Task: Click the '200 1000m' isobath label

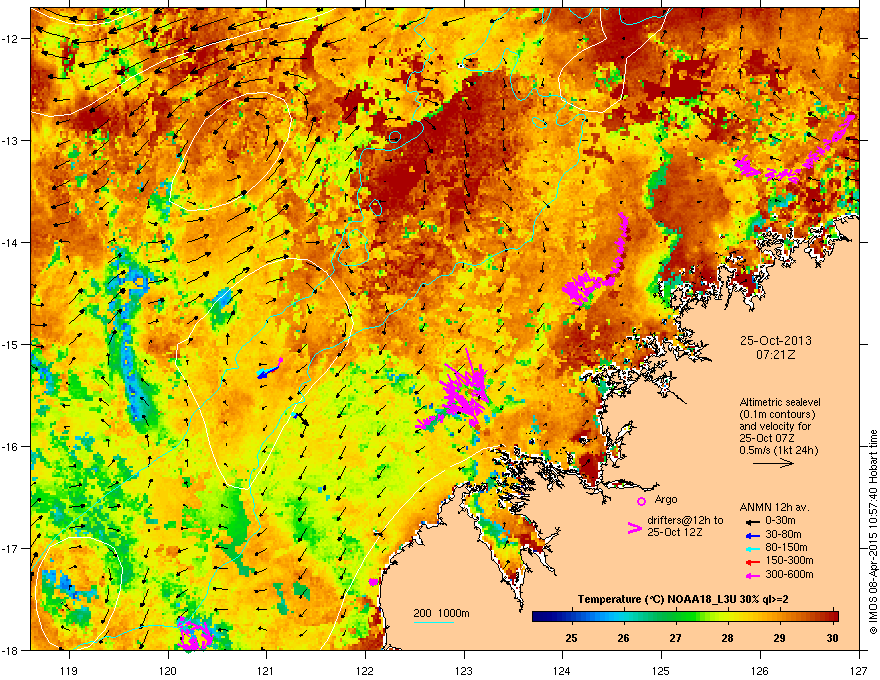Action: pyautogui.click(x=441, y=613)
